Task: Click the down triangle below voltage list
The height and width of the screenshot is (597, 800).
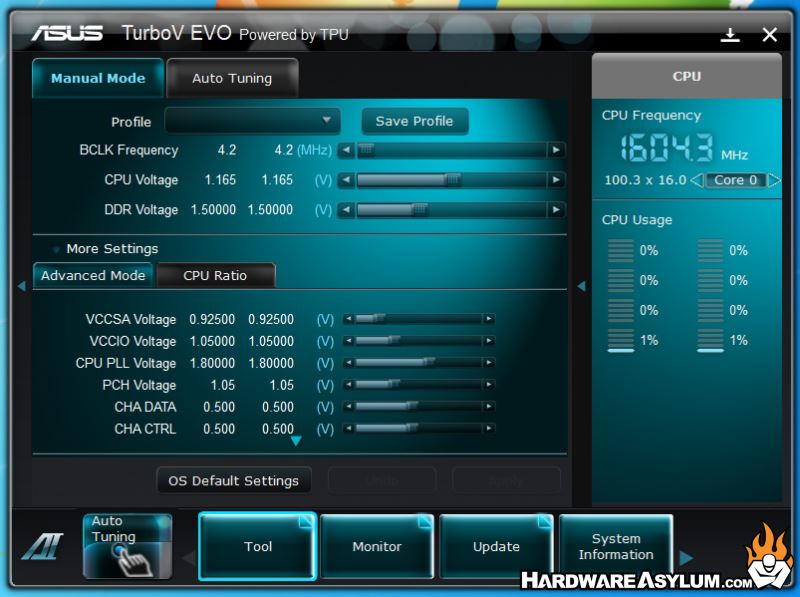Action: coord(296,441)
